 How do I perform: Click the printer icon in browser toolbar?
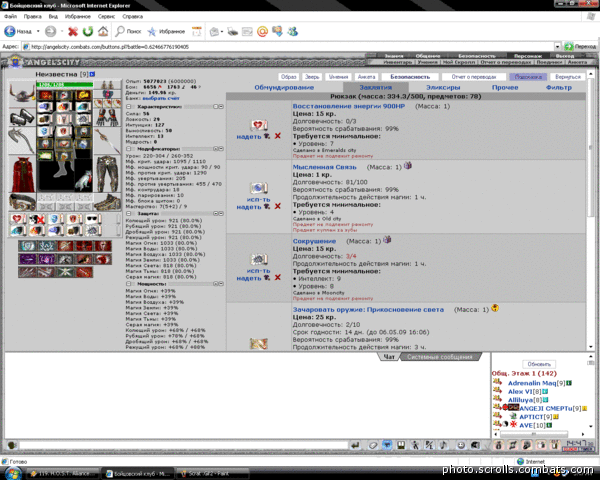[232, 31]
